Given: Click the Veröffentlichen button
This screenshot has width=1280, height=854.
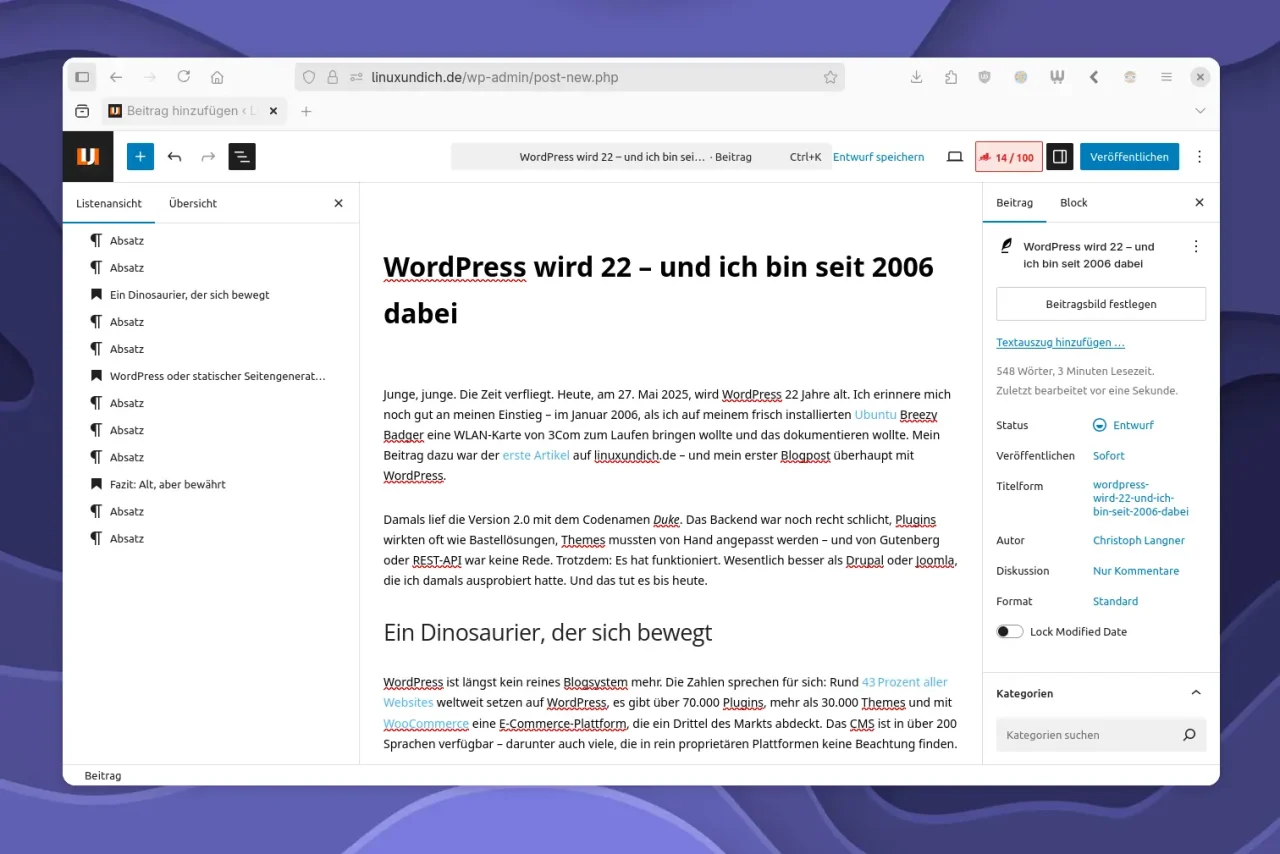Looking at the screenshot, I should (1129, 157).
